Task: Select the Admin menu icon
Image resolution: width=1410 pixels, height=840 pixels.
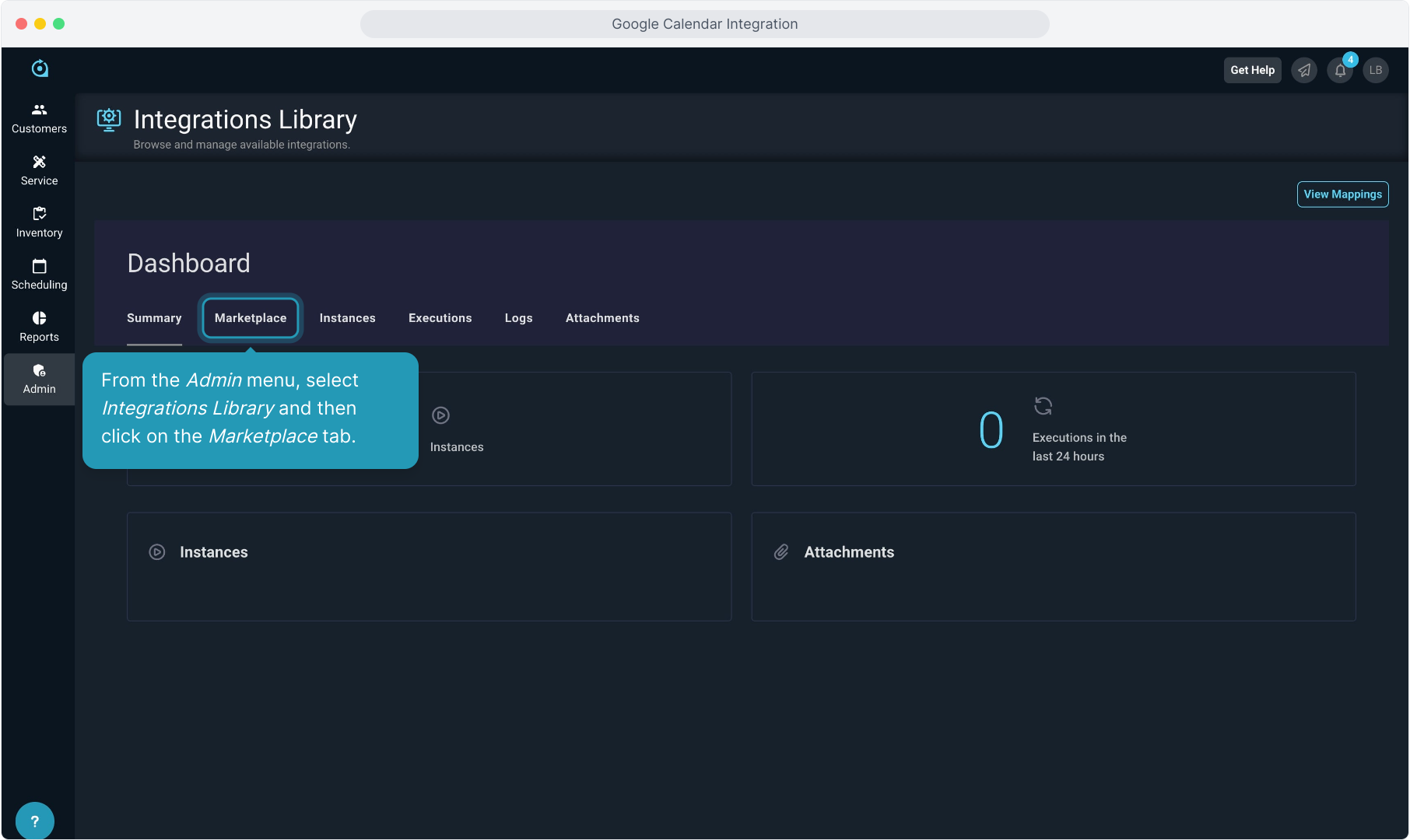Action: [x=39, y=371]
